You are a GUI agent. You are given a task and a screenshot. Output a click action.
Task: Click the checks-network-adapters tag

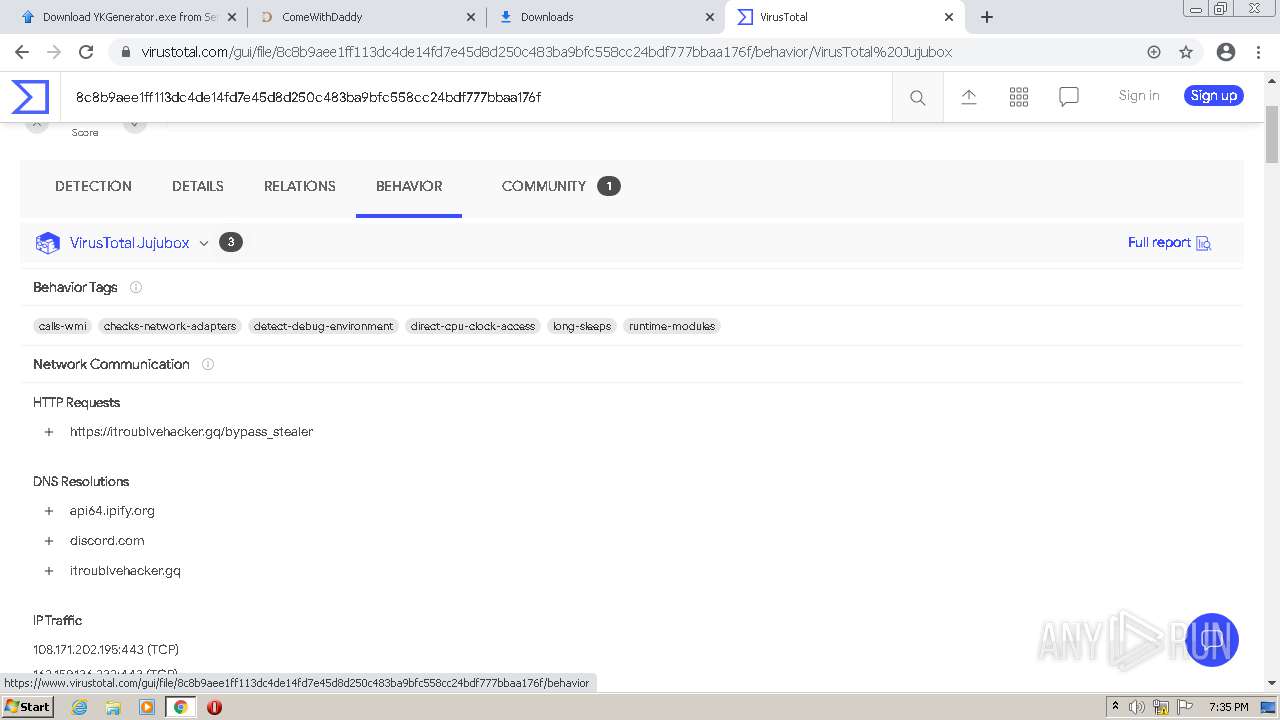tap(170, 326)
